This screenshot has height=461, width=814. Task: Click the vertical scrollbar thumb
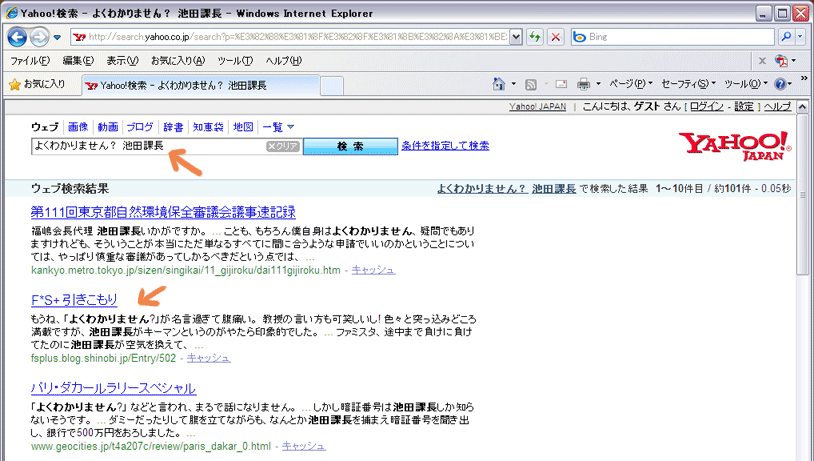coord(803,195)
